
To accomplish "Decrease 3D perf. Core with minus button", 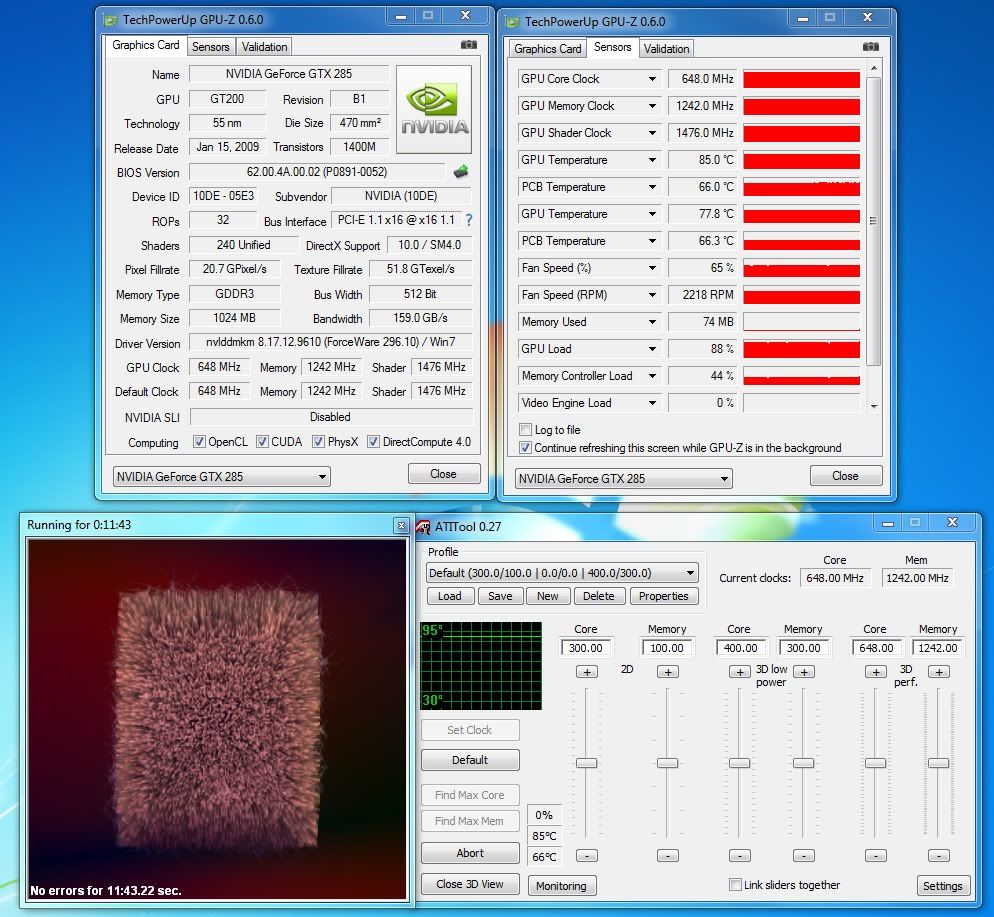I will pos(875,856).
